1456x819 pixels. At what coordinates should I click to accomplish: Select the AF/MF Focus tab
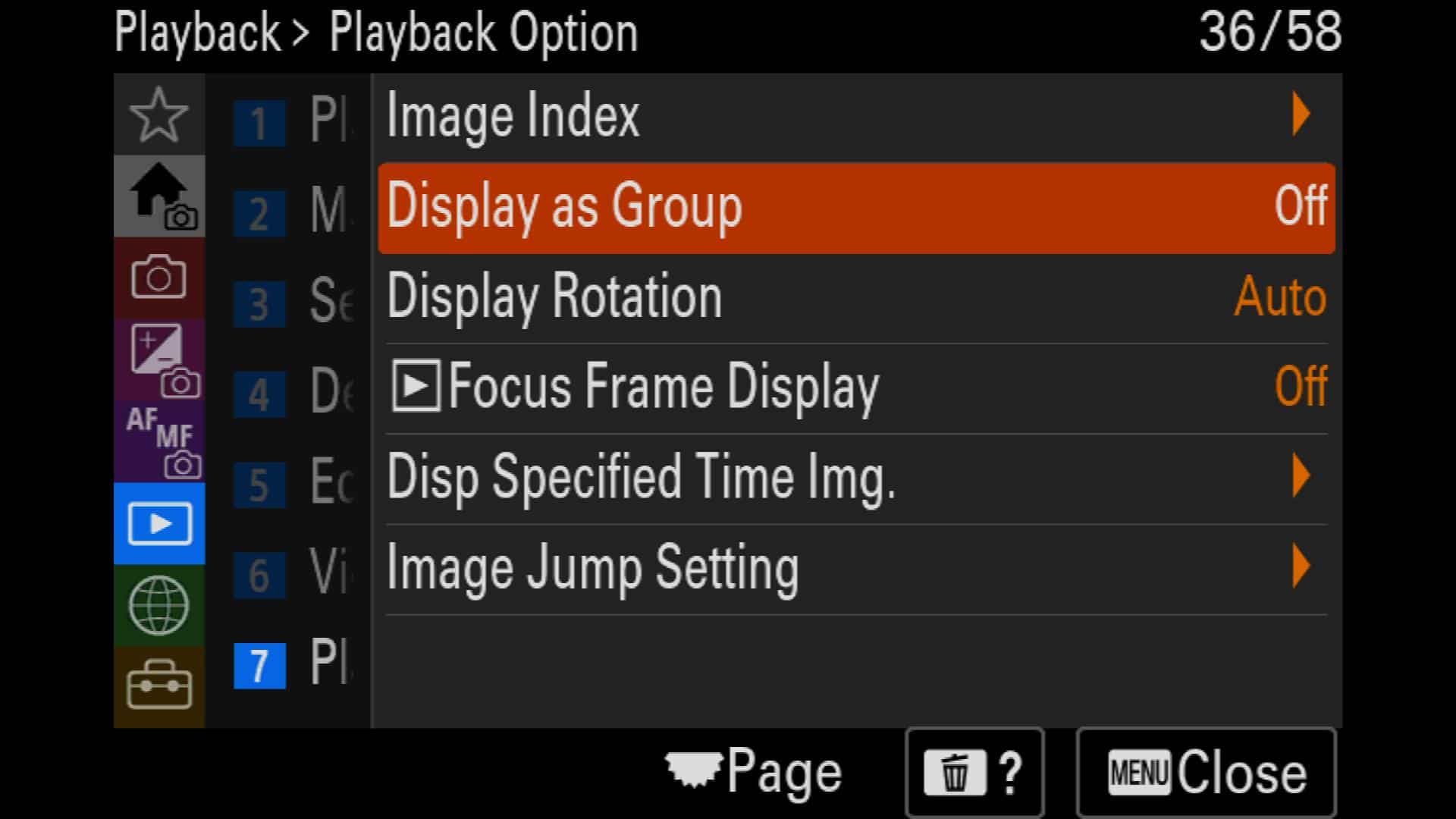pyautogui.click(x=158, y=442)
